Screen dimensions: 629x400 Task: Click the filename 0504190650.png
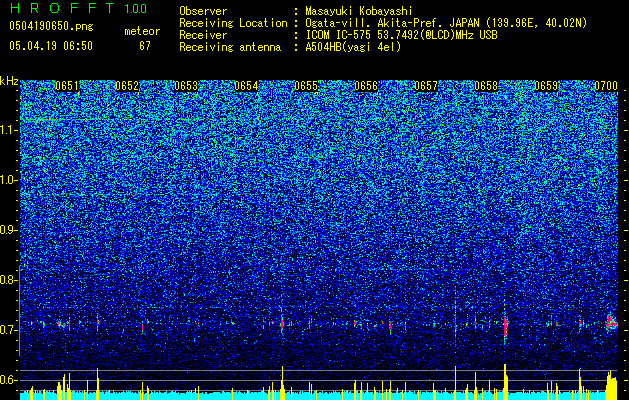51,27
